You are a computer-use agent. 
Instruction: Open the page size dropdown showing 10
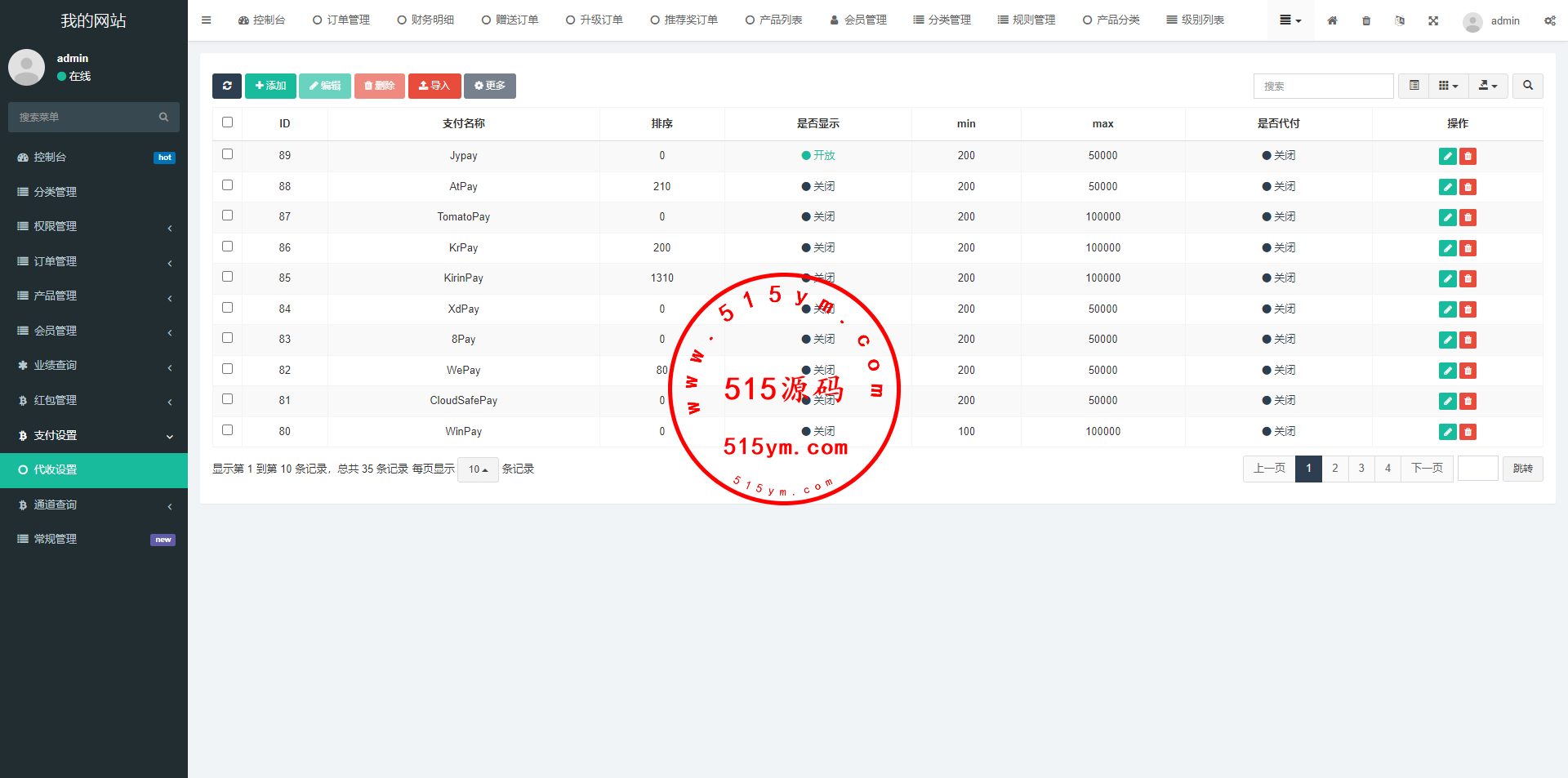(478, 469)
